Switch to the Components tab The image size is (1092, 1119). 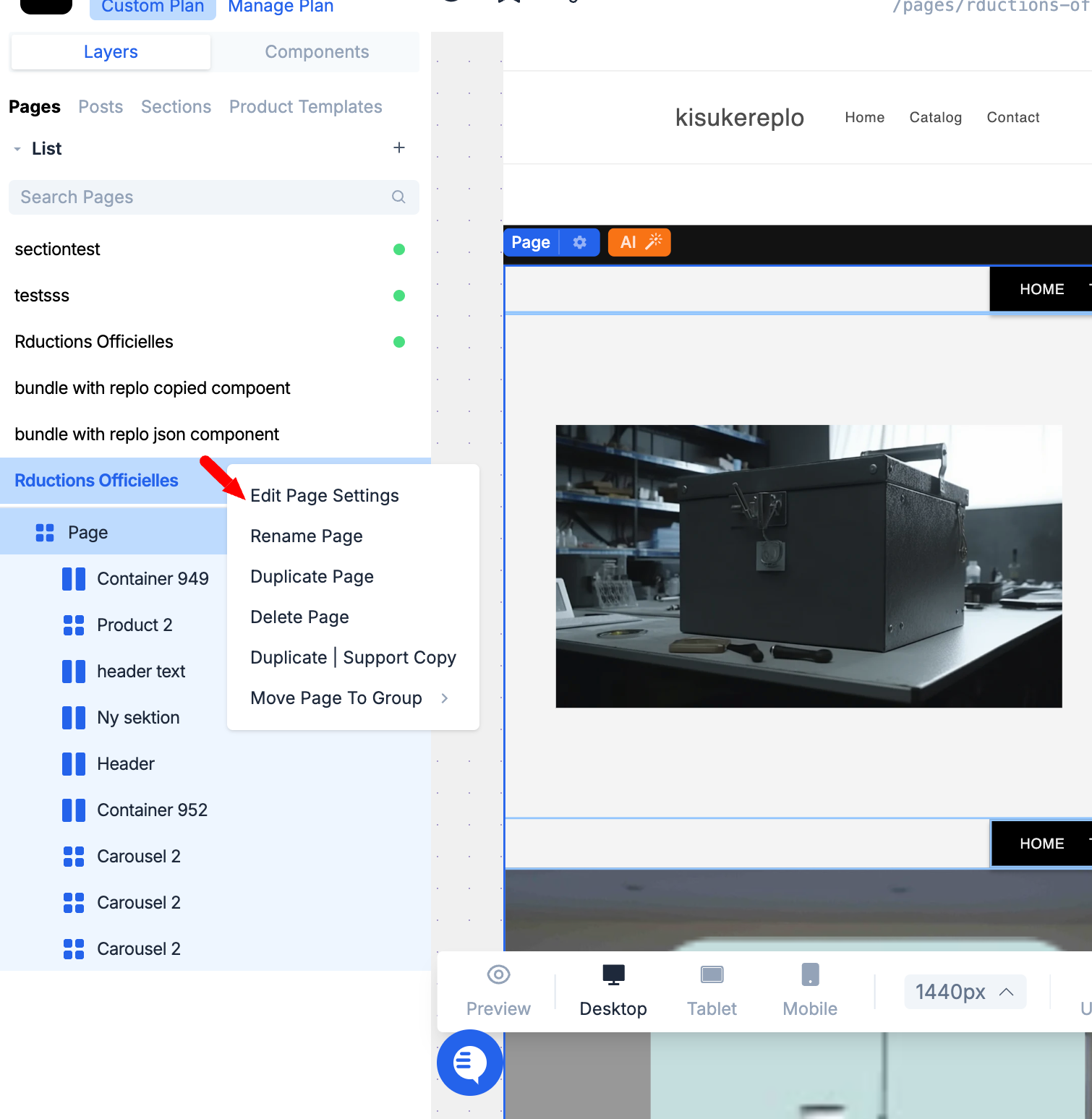317,52
